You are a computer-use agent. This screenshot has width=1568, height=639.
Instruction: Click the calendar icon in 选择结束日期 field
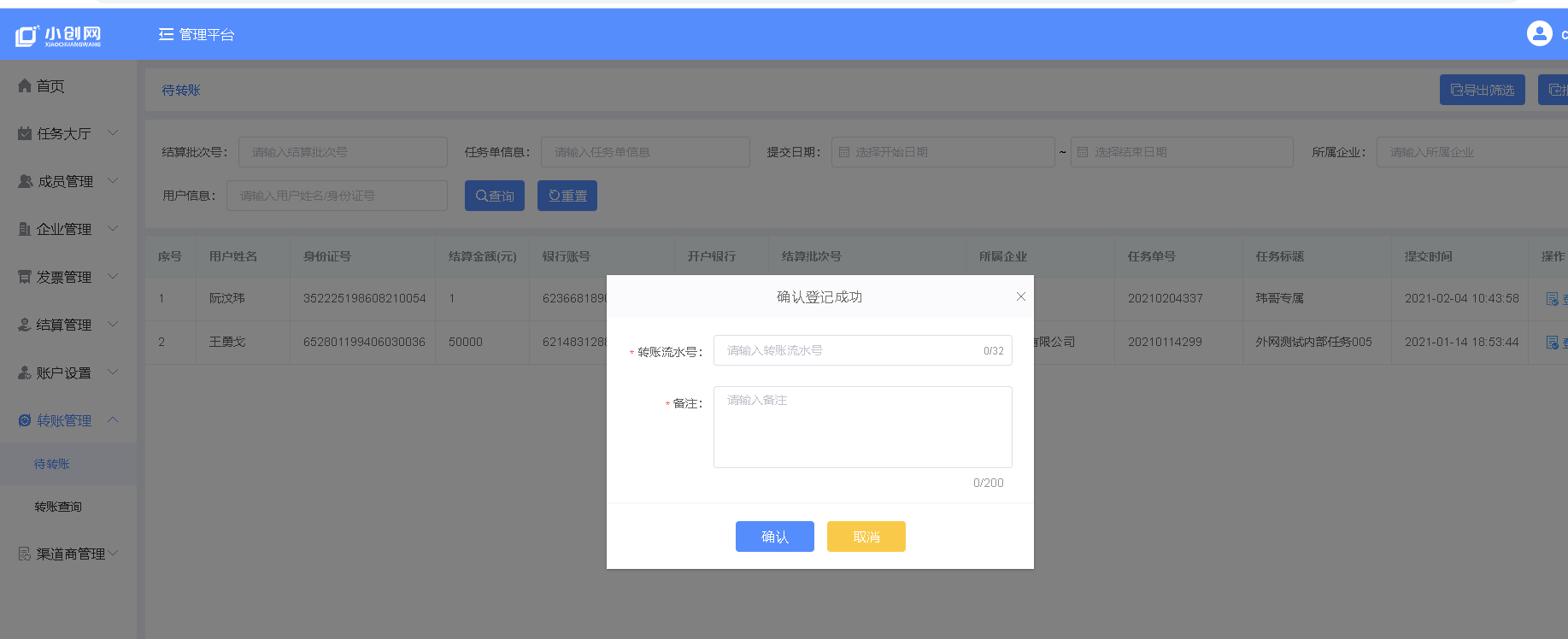pyautogui.click(x=1083, y=152)
